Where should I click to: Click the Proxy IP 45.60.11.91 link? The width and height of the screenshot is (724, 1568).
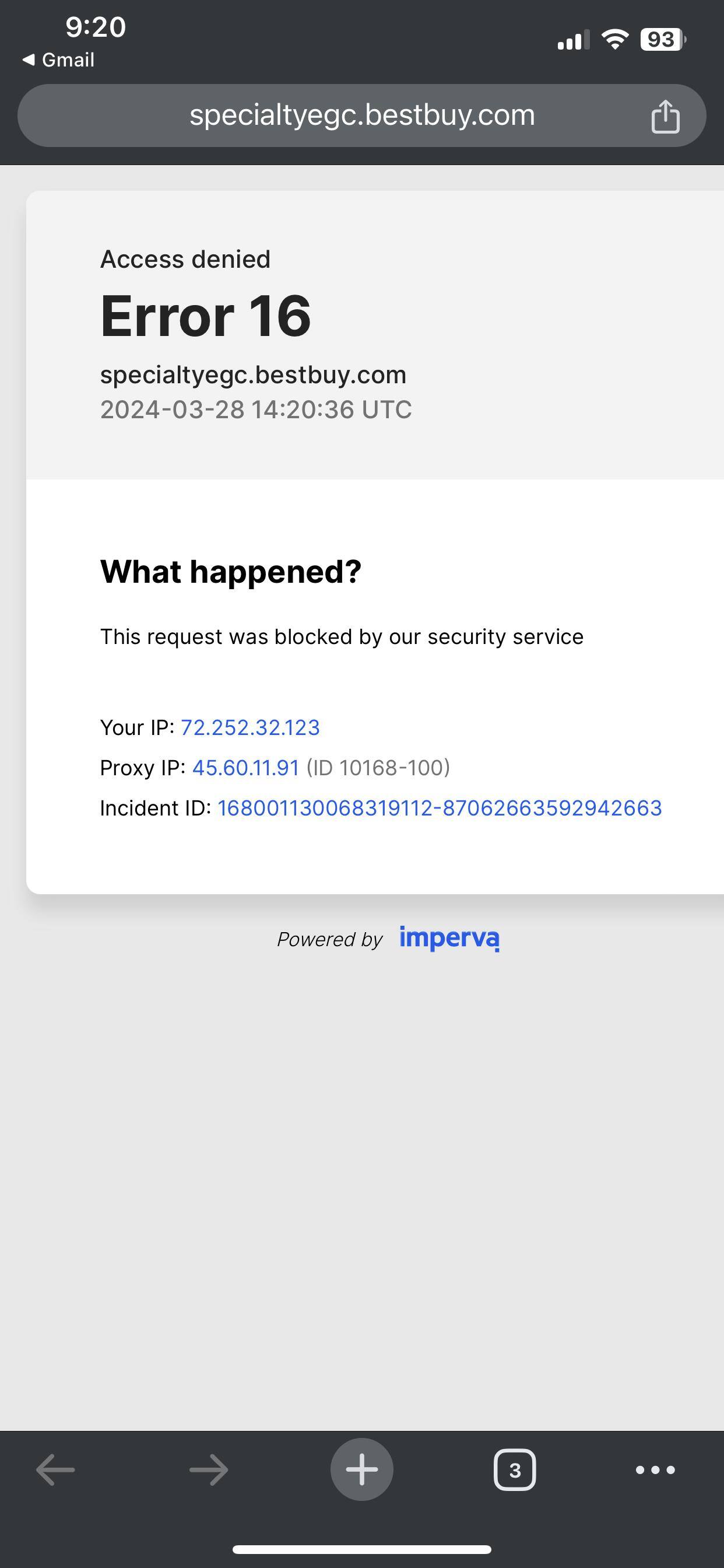[x=246, y=768]
